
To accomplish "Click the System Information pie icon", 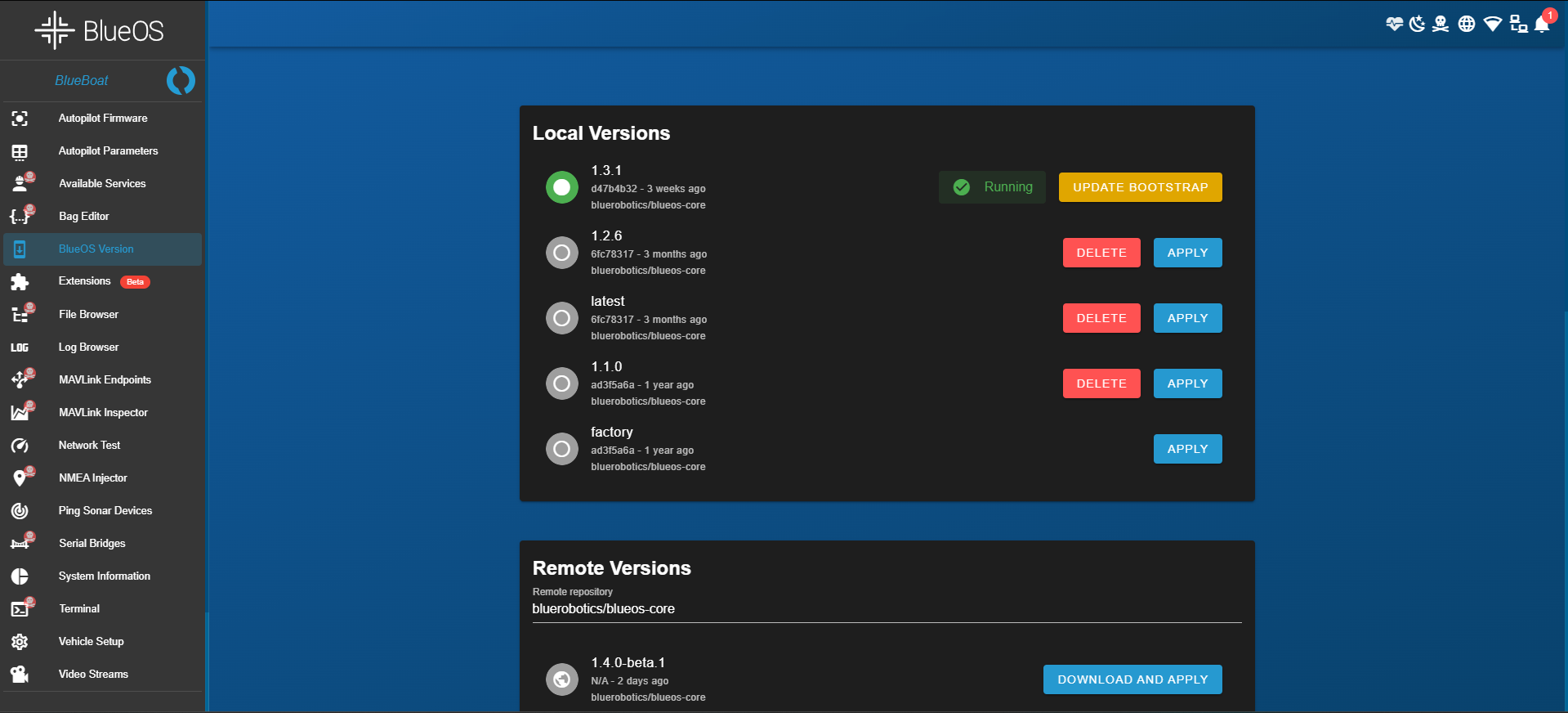I will 20,576.
